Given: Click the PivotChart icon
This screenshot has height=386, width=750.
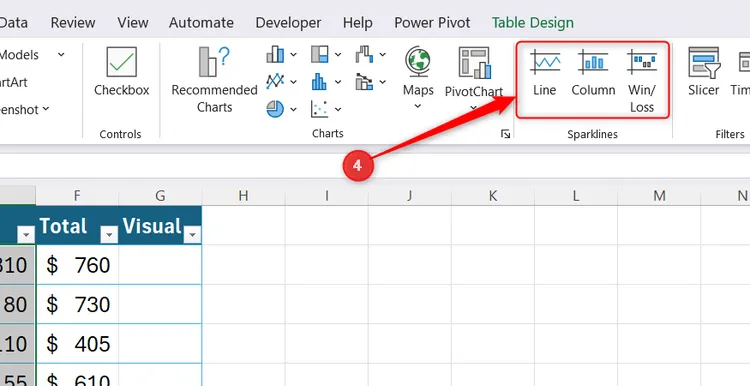Looking at the screenshot, I should 474,63.
